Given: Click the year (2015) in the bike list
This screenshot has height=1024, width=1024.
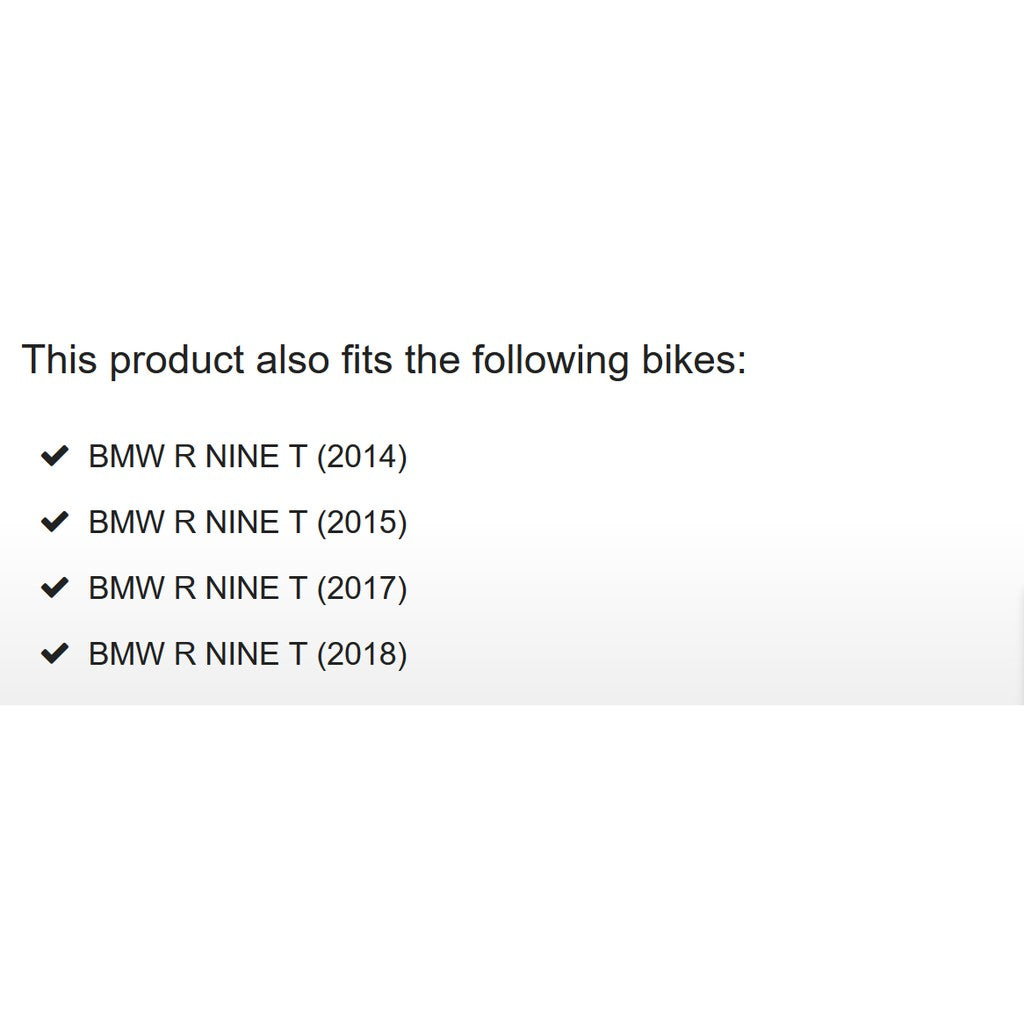Looking at the screenshot, I should 362,522.
